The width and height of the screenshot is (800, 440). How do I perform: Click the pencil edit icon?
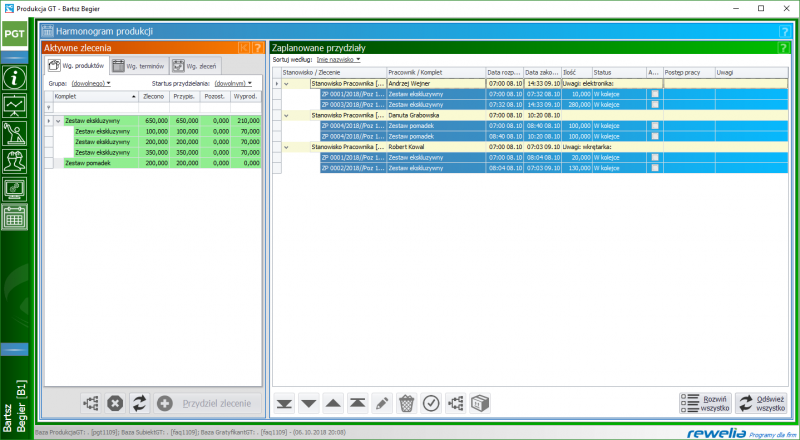coord(382,403)
